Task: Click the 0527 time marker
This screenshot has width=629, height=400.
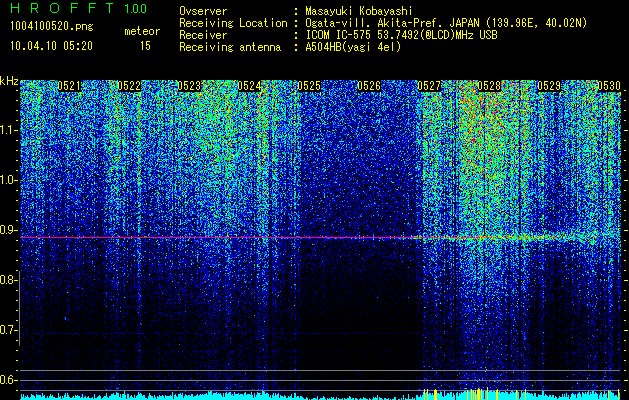Action: point(429,86)
